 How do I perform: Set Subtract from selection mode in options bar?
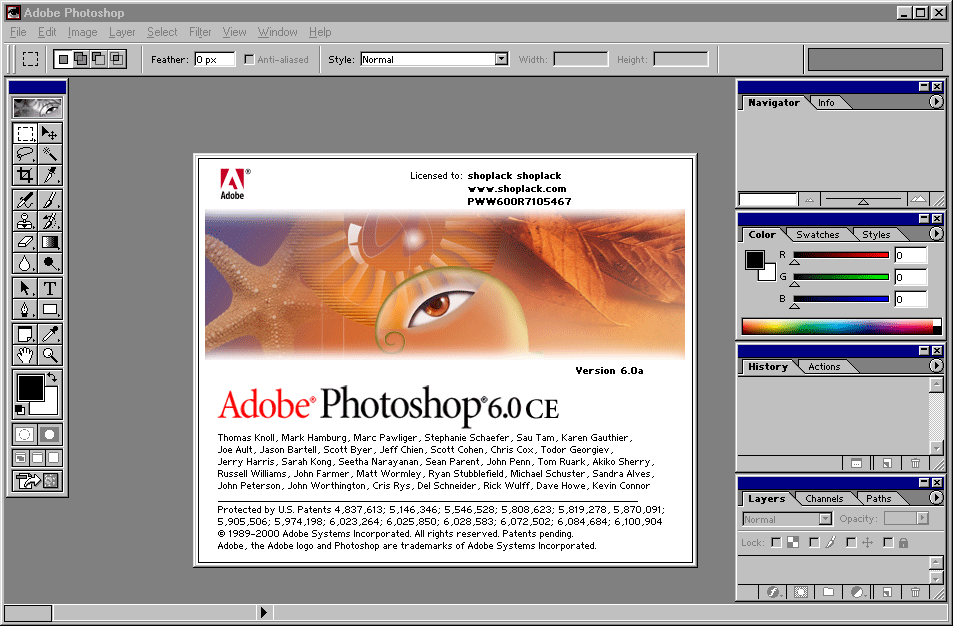click(x=98, y=59)
